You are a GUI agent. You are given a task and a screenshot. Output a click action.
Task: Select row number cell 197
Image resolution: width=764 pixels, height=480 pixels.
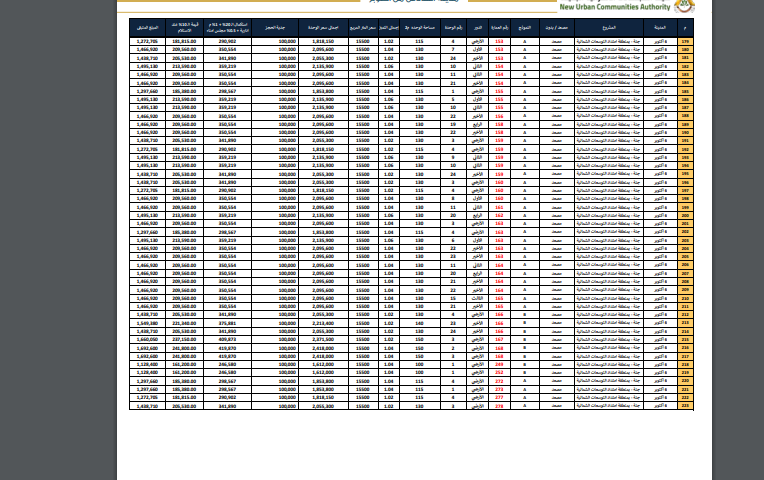coord(685,191)
